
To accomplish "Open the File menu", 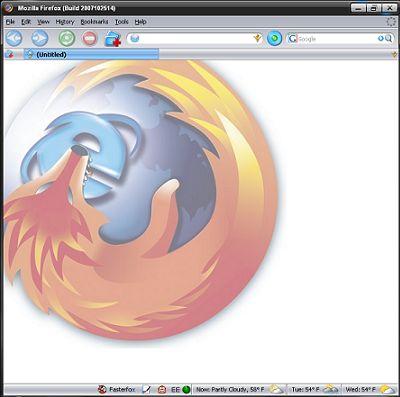I will coord(10,22).
